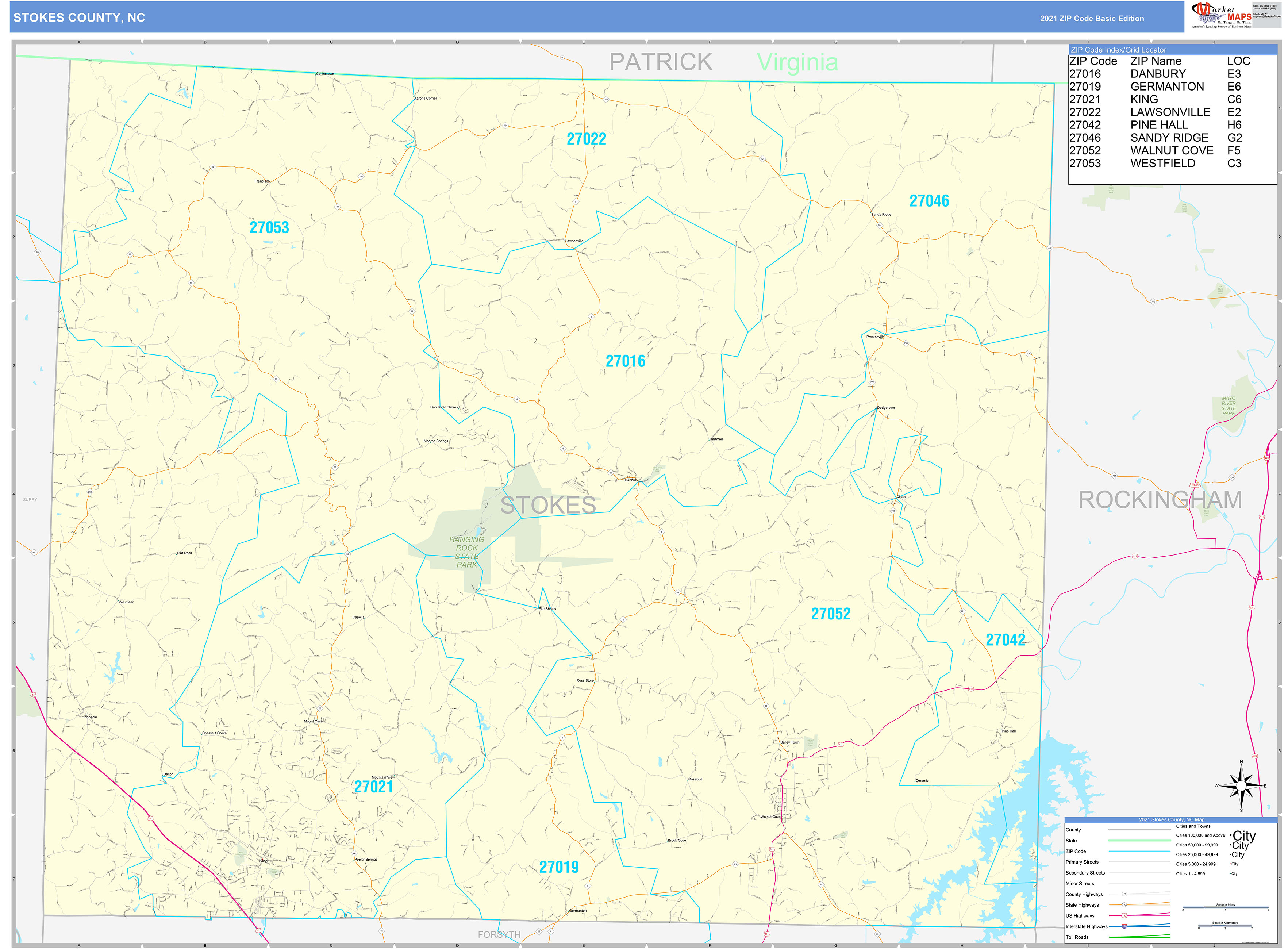This screenshot has width=1288, height=949.
Task: Click the Scale in Miles bar
Action: pyautogui.click(x=1225, y=908)
